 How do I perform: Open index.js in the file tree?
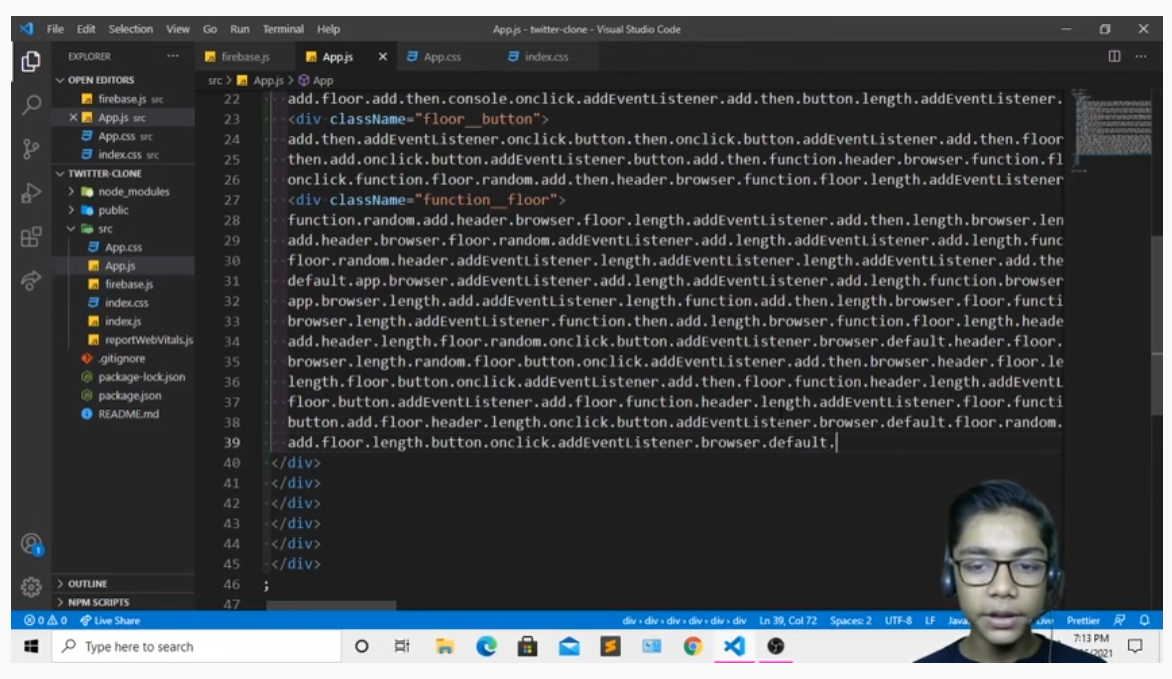[x=123, y=322]
